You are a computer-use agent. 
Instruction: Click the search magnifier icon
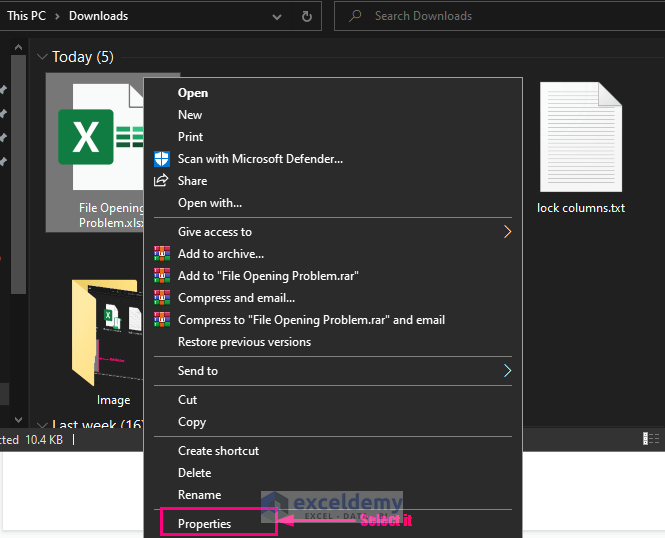[355, 16]
